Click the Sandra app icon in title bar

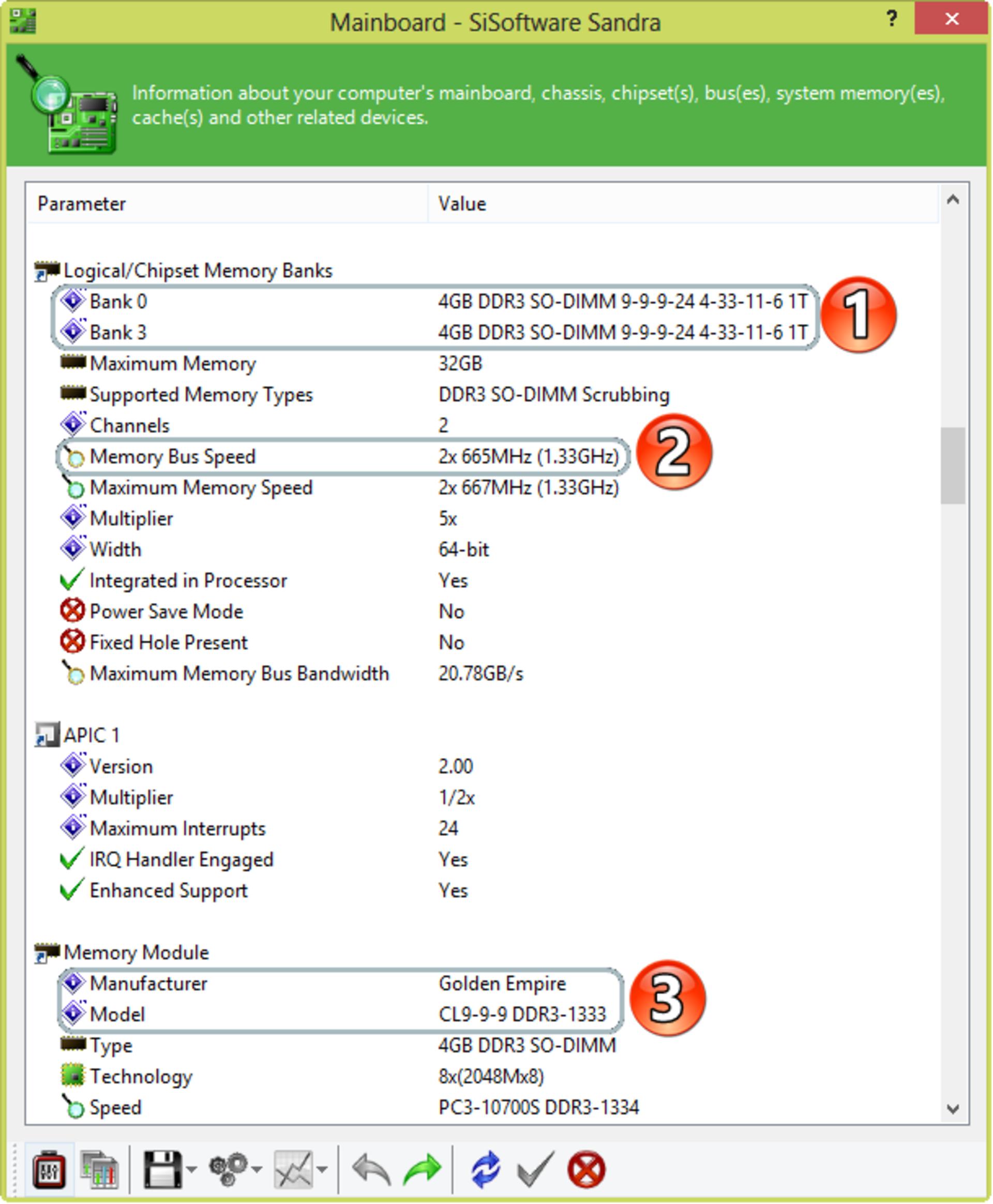[23, 21]
